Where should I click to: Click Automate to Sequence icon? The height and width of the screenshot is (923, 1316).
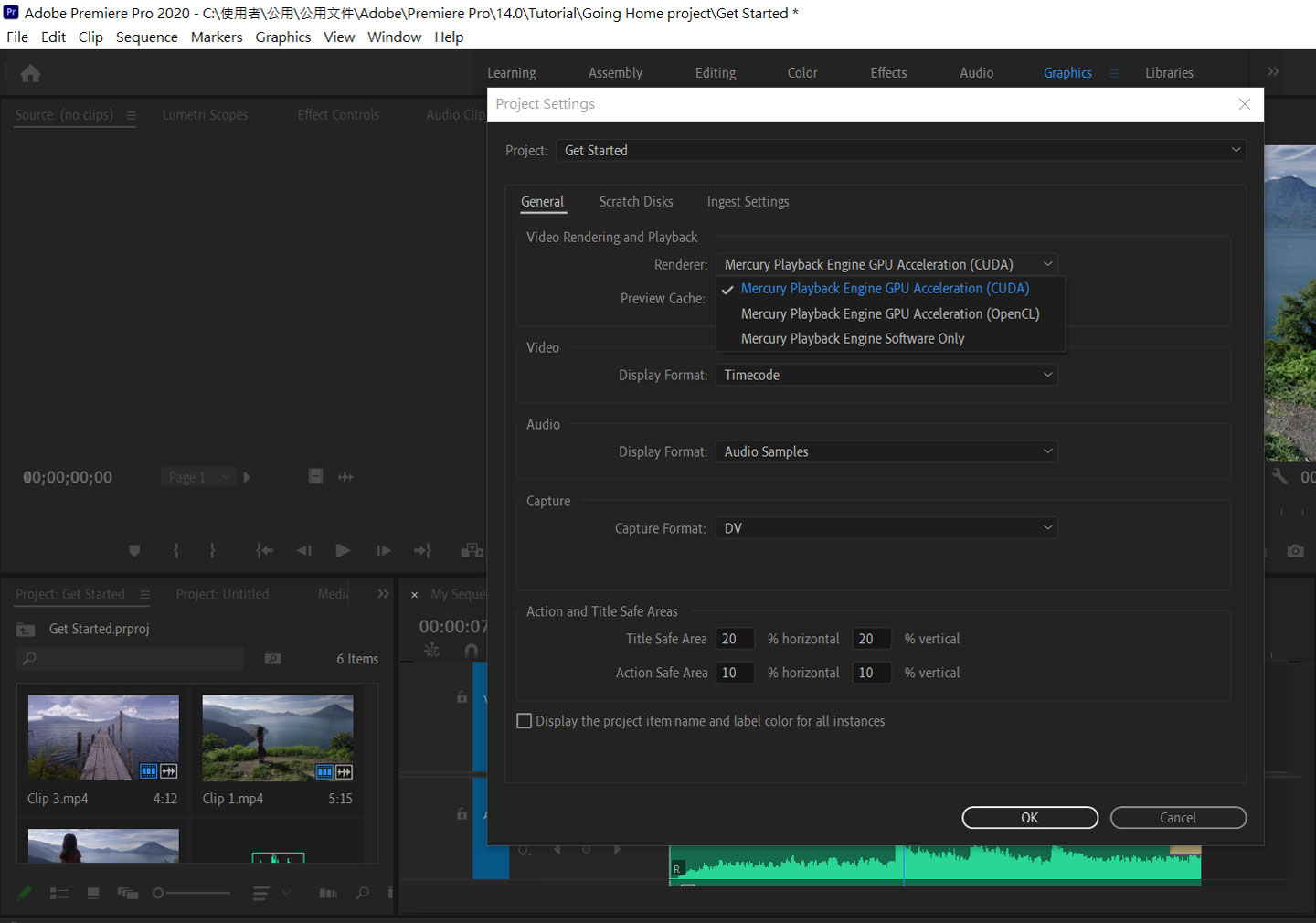click(x=328, y=893)
